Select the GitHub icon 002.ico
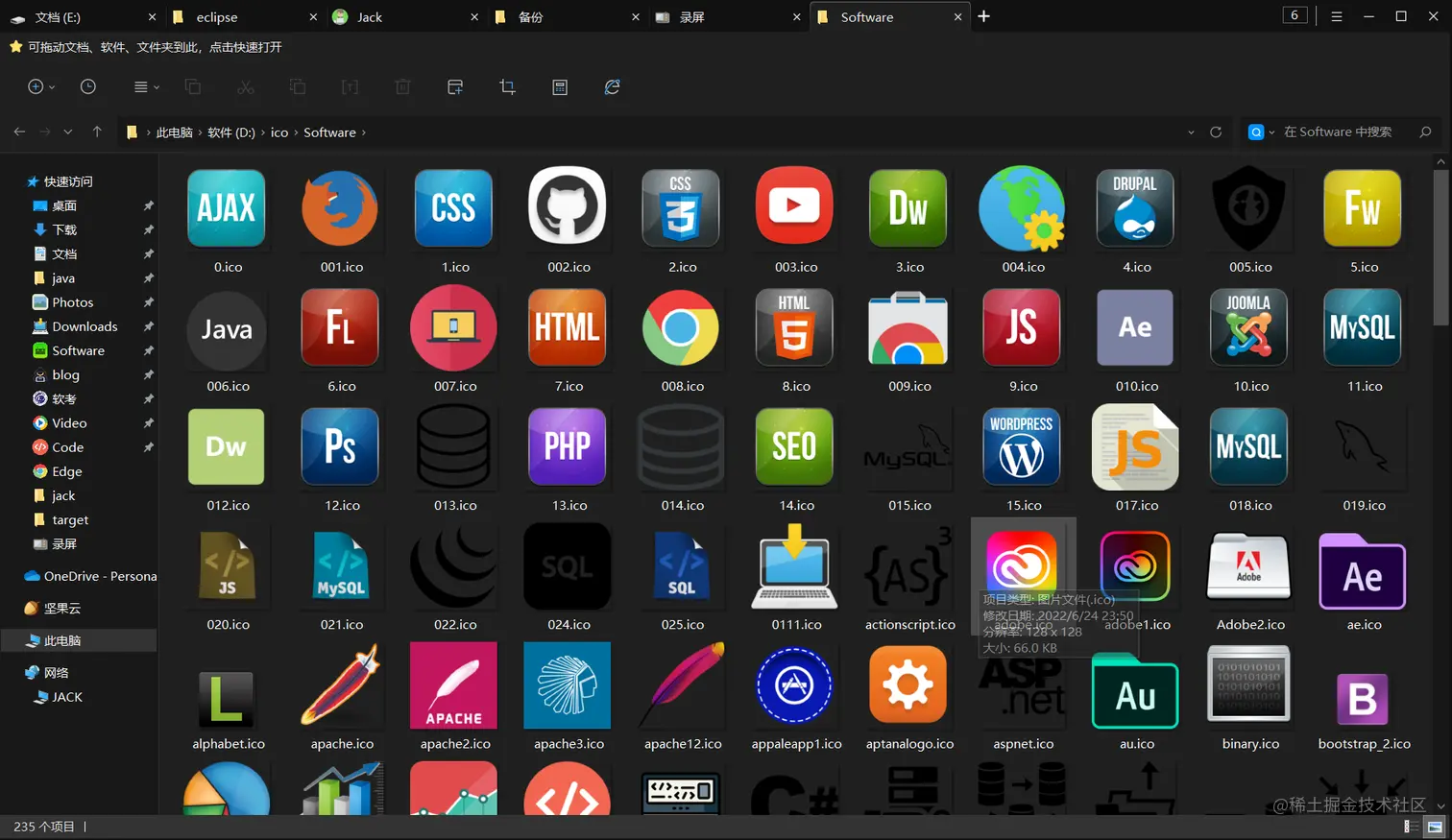The height and width of the screenshot is (840, 1452). click(568, 207)
